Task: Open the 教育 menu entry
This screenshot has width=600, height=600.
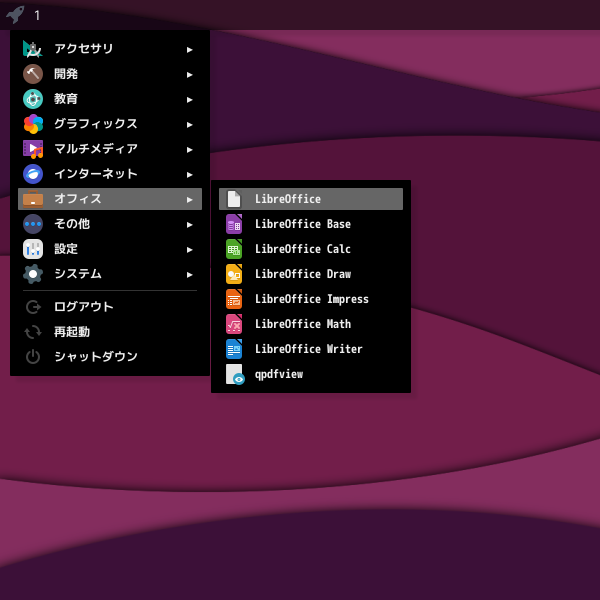Action: [x=110, y=99]
